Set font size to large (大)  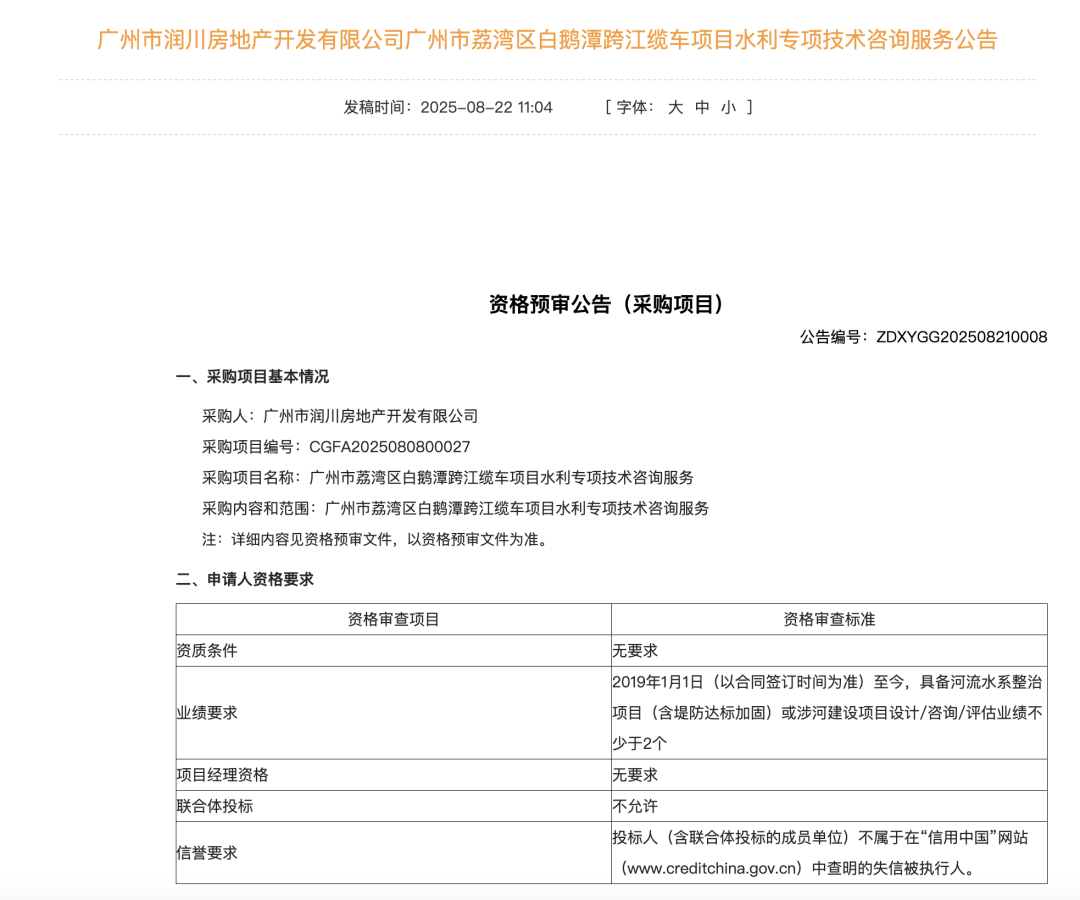point(675,107)
